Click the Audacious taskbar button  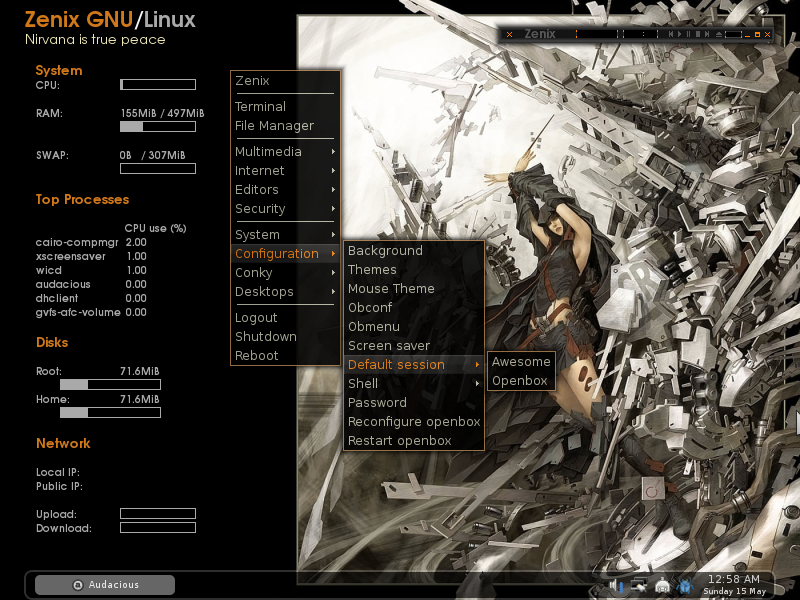105,585
